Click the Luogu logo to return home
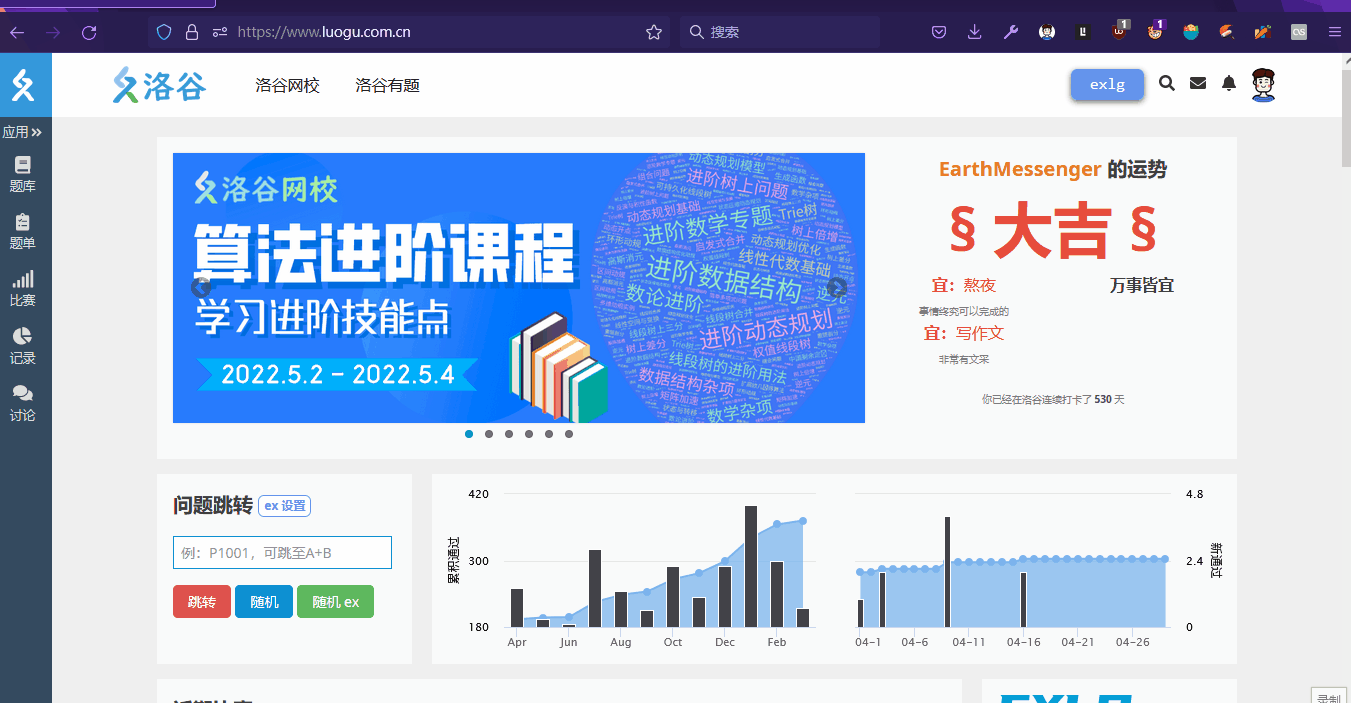Image resolution: width=1351 pixels, height=703 pixels. [158, 85]
